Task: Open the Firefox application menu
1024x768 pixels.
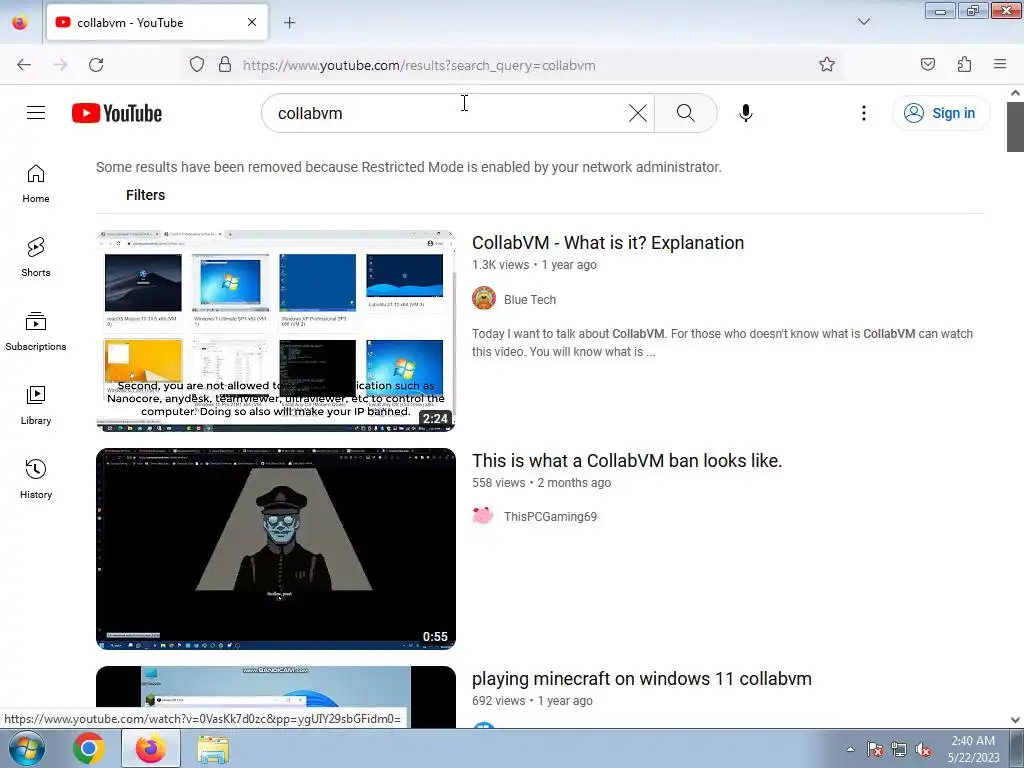Action: tap(1000, 64)
